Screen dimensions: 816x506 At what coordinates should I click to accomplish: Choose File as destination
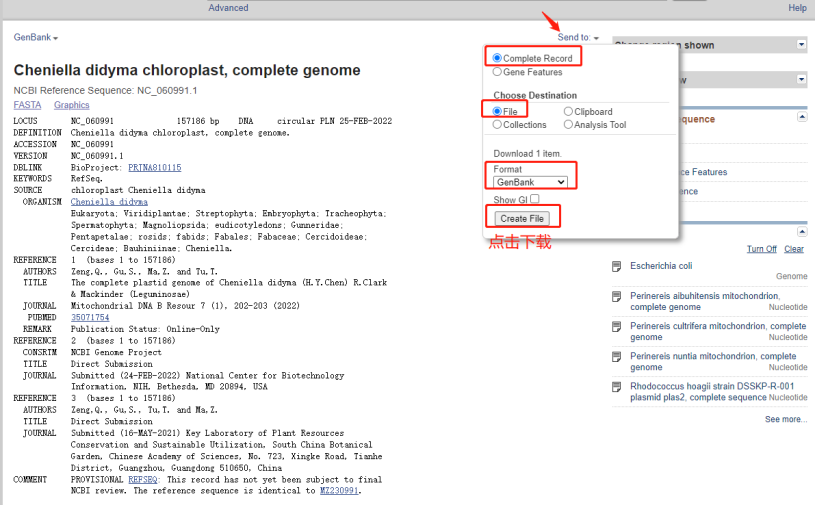coord(497,111)
